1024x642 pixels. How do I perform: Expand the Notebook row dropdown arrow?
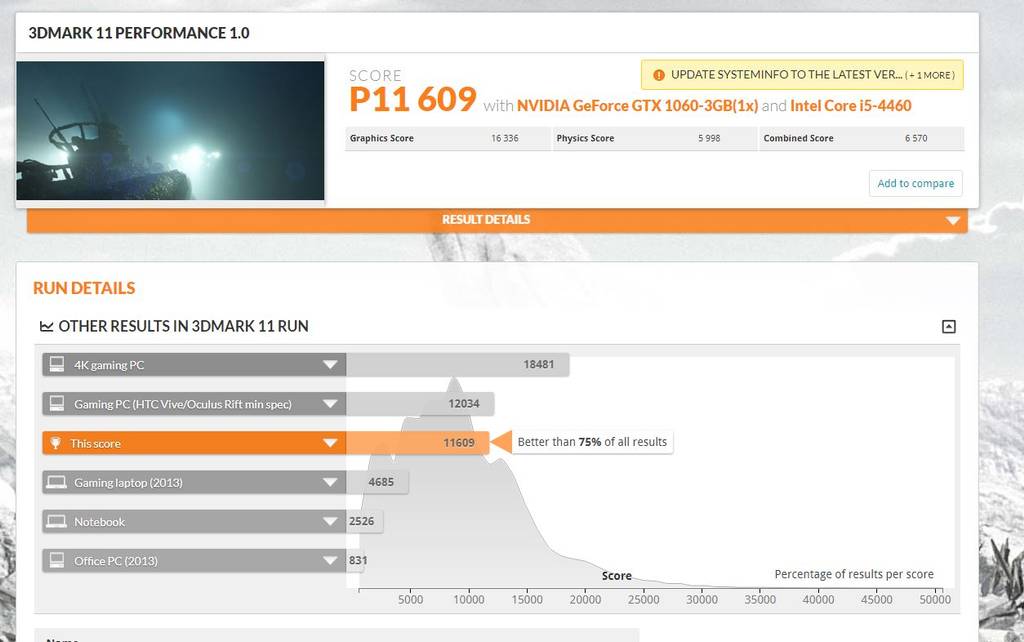pyautogui.click(x=330, y=521)
